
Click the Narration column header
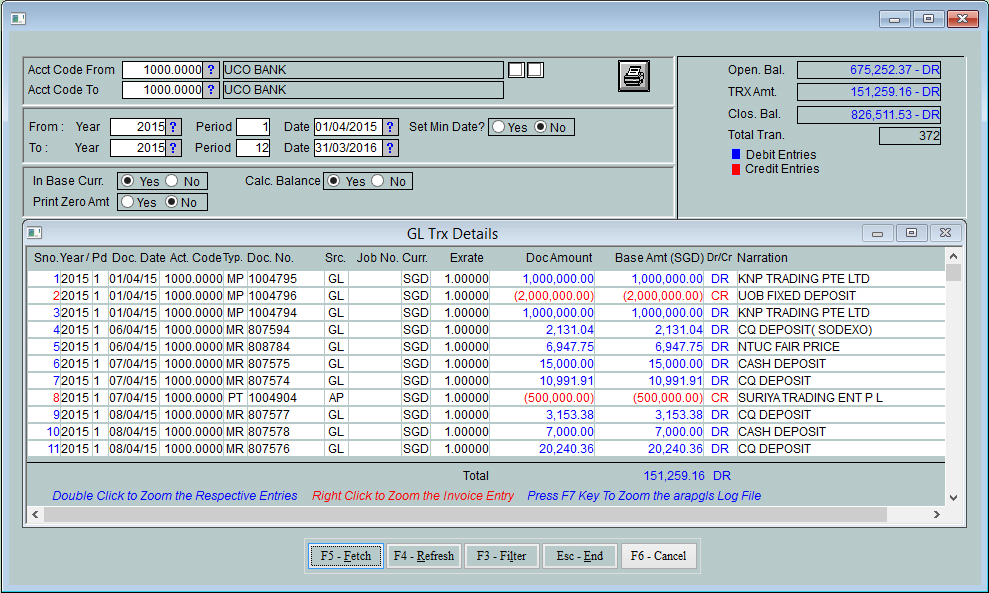762,258
